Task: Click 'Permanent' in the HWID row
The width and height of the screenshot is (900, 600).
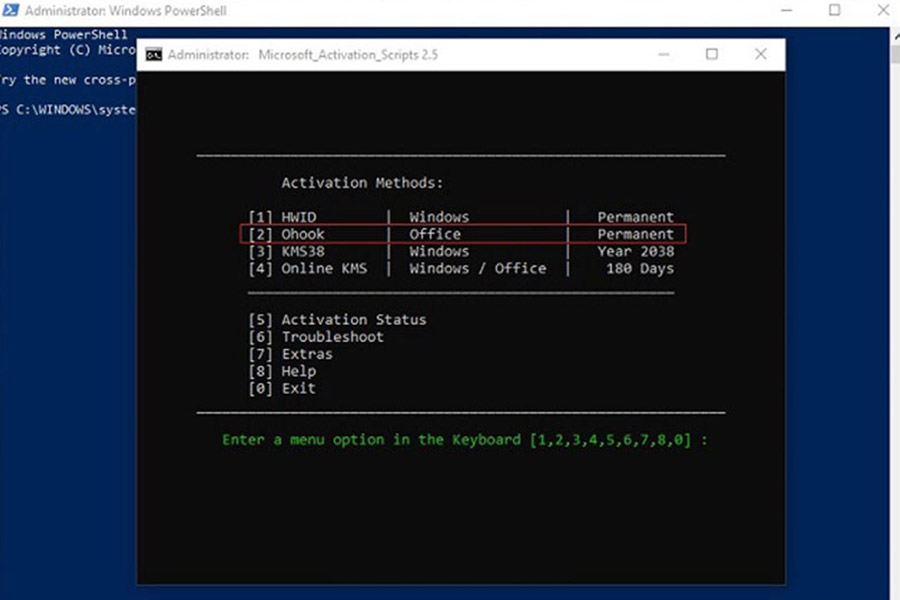Action: [635, 217]
